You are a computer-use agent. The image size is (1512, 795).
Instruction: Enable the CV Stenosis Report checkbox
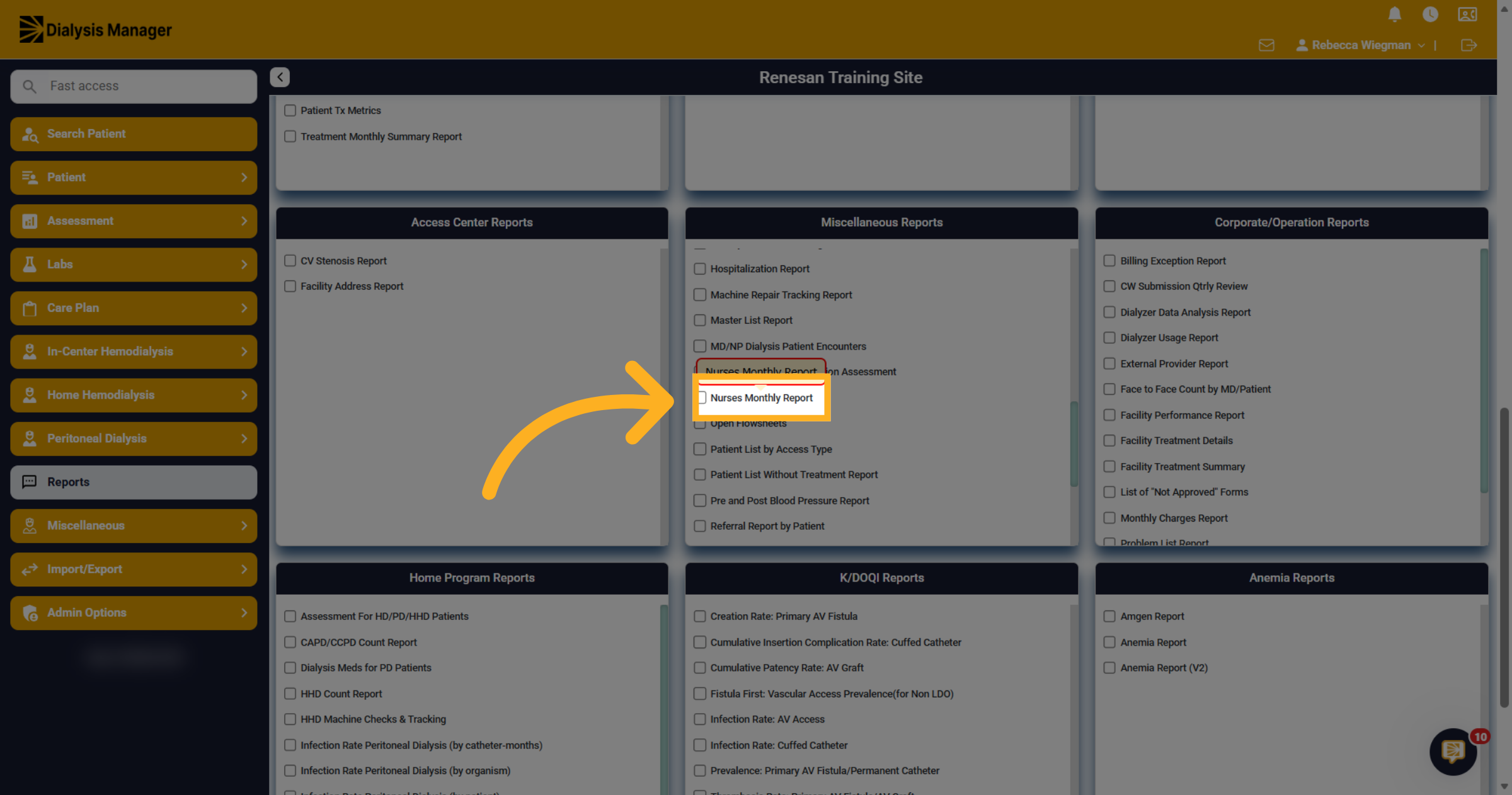point(290,261)
